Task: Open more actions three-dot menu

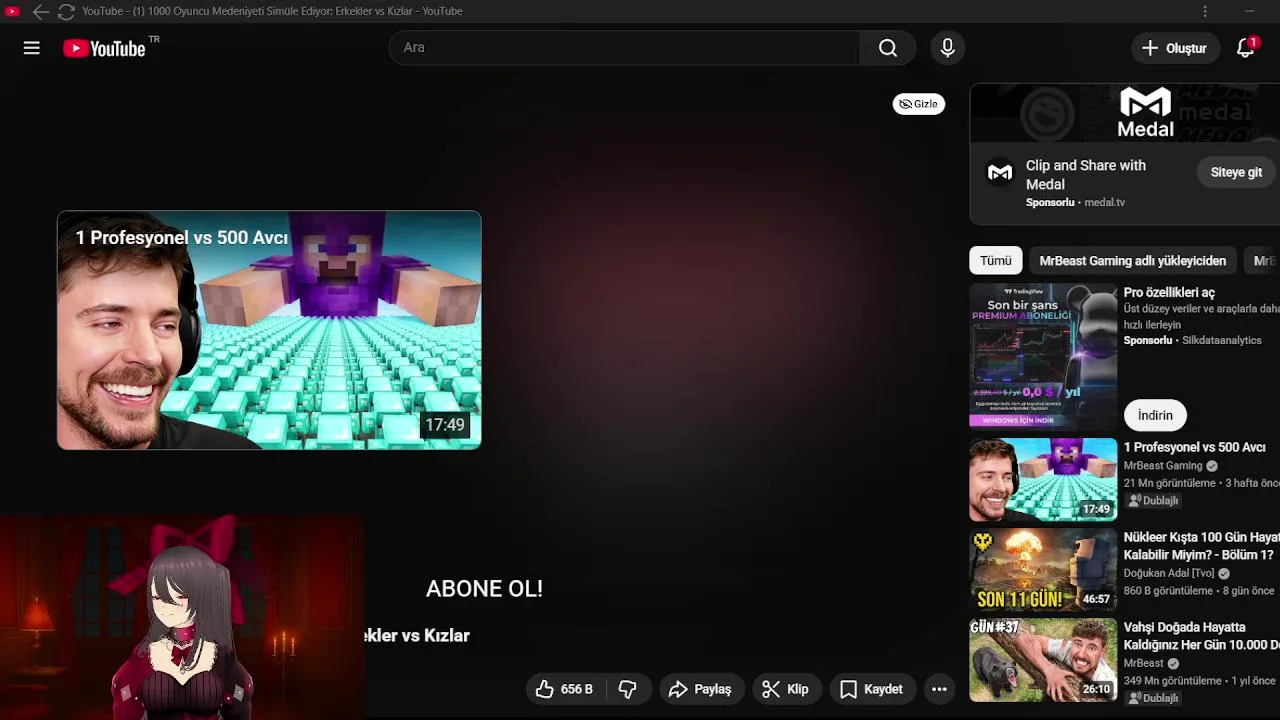Action: [x=939, y=689]
